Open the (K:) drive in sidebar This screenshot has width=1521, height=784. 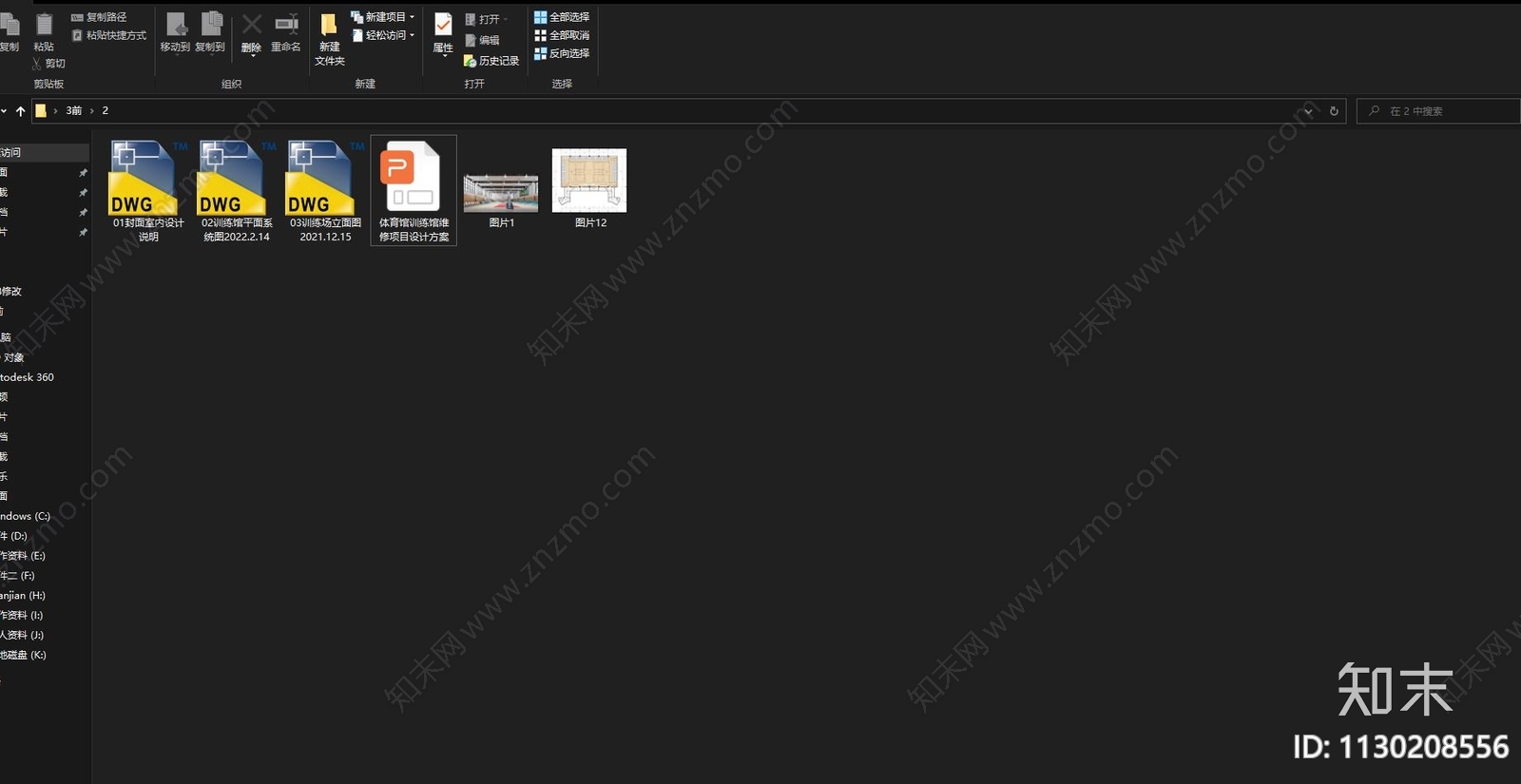(x=23, y=655)
